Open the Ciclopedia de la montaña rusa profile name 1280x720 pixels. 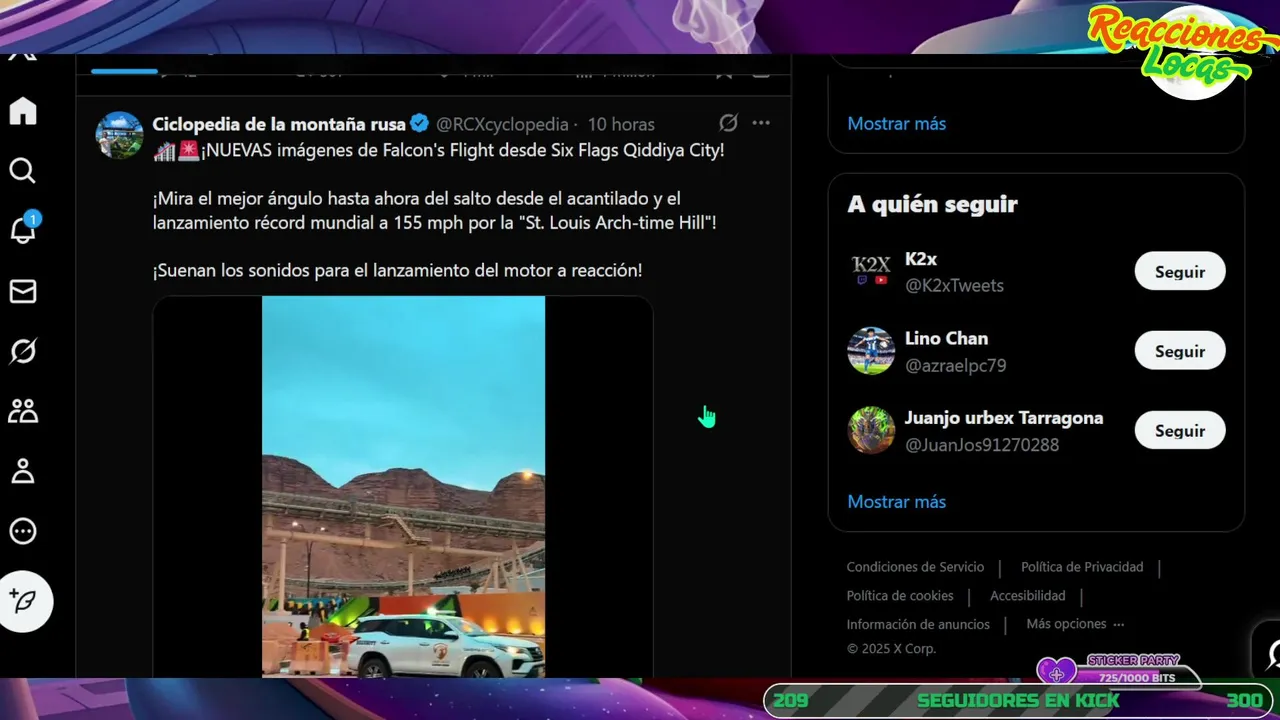click(279, 124)
